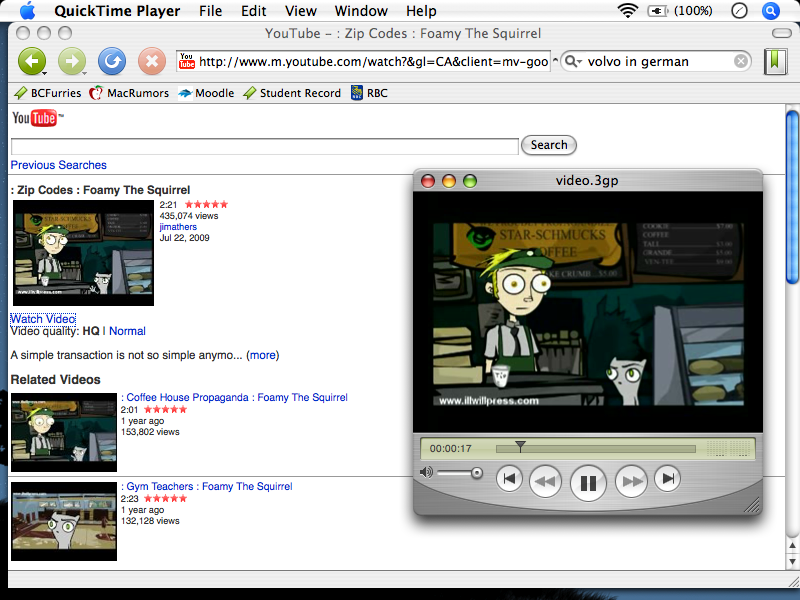
Task: Open the View menu
Action: point(301,11)
